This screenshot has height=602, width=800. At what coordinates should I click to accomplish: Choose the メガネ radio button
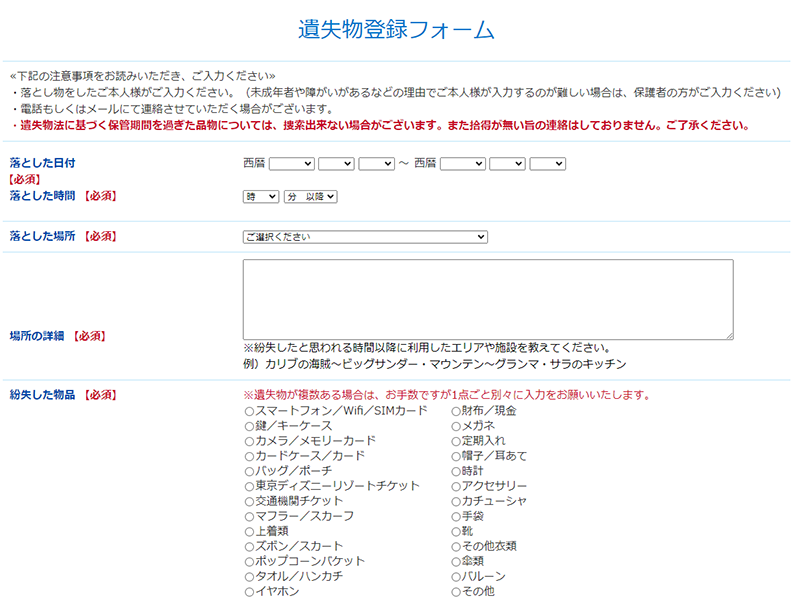[456, 426]
